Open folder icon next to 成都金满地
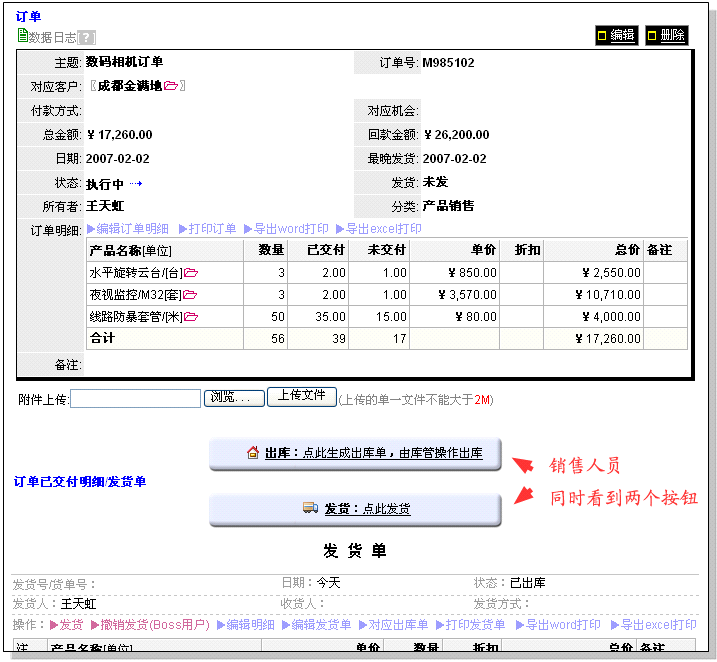 171,86
